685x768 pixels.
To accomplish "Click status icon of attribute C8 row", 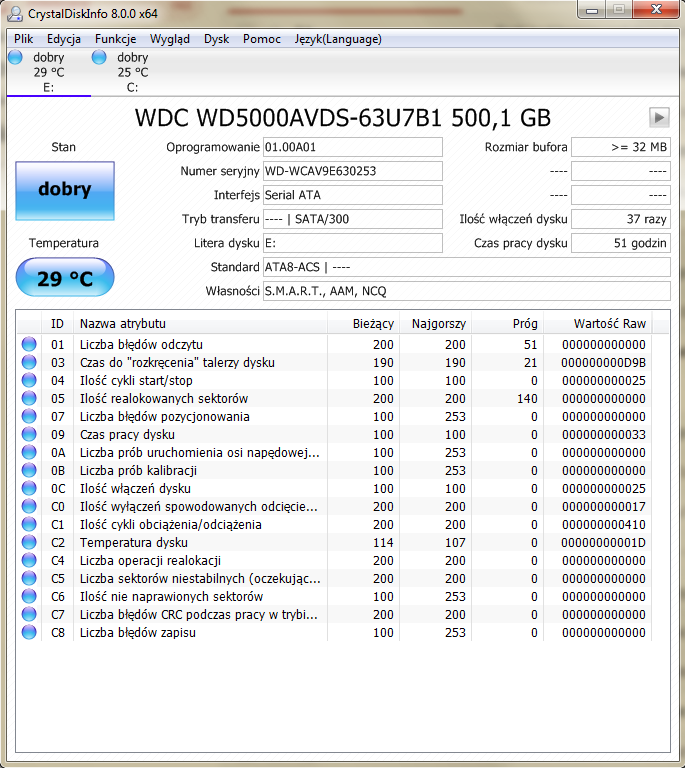I will point(29,632).
